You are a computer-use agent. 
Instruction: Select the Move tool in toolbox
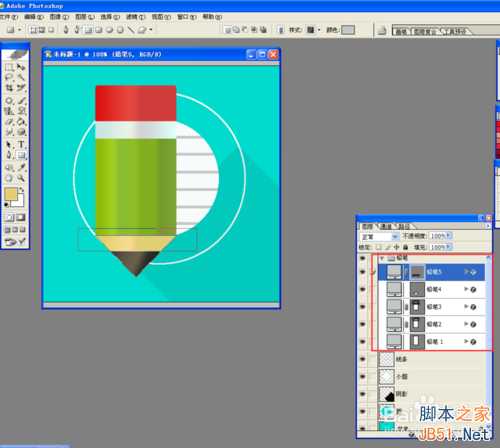coord(21,68)
